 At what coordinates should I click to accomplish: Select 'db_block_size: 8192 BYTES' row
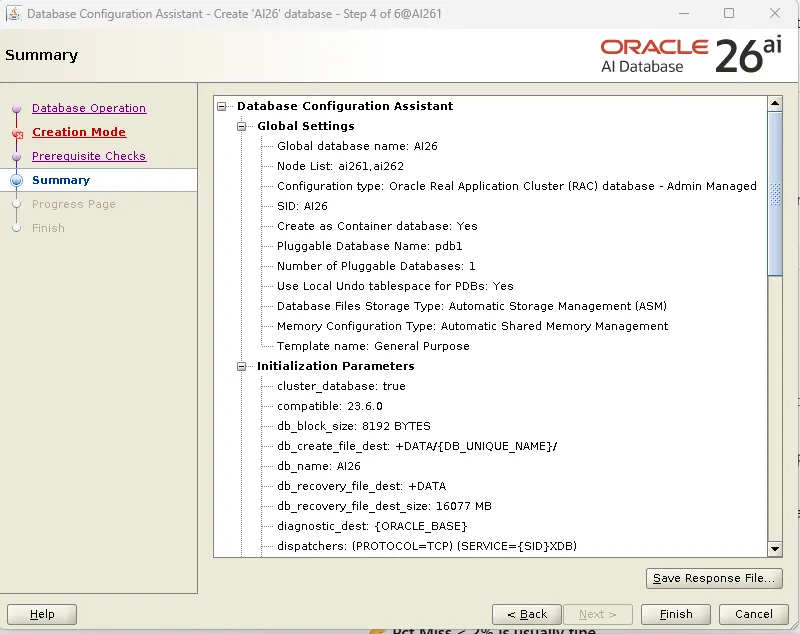click(354, 426)
